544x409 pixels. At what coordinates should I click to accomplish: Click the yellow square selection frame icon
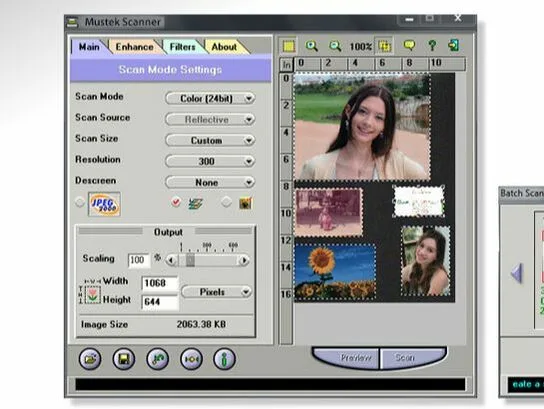pyautogui.click(x=289, y=46)
